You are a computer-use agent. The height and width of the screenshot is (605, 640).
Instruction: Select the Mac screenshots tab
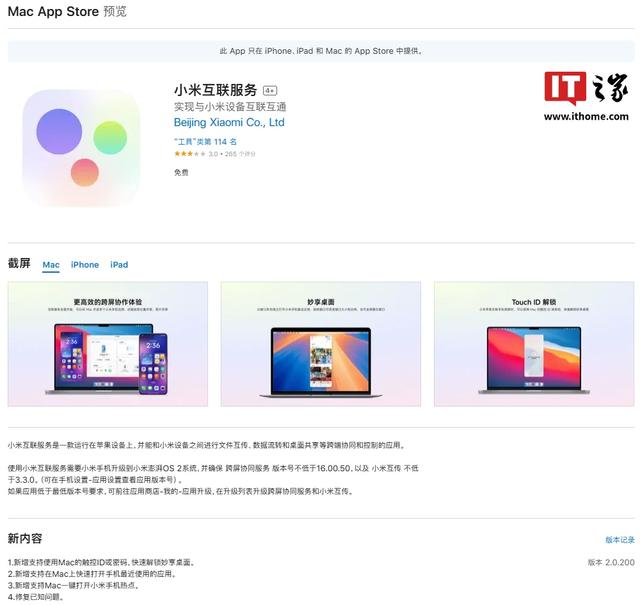(x=51, y=265)
